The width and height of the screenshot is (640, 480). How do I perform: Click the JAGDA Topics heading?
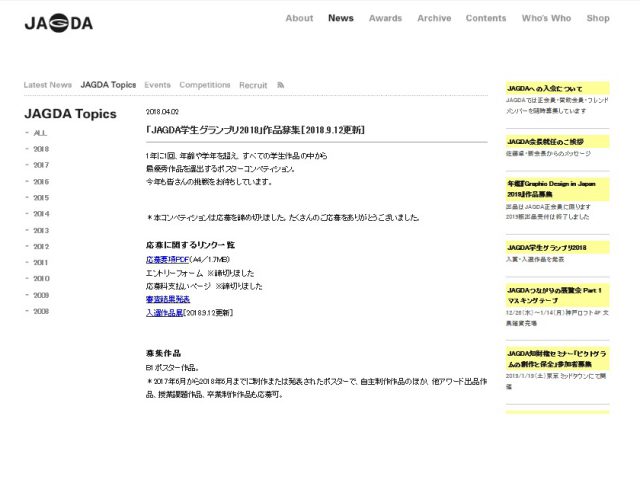[x=70, y=113]
